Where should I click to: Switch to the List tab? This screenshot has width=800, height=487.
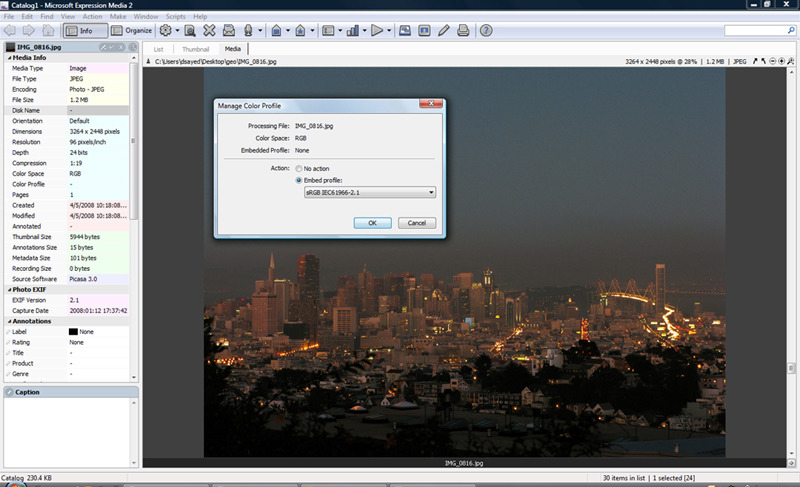pyautogui.click(x=159, y=49)
